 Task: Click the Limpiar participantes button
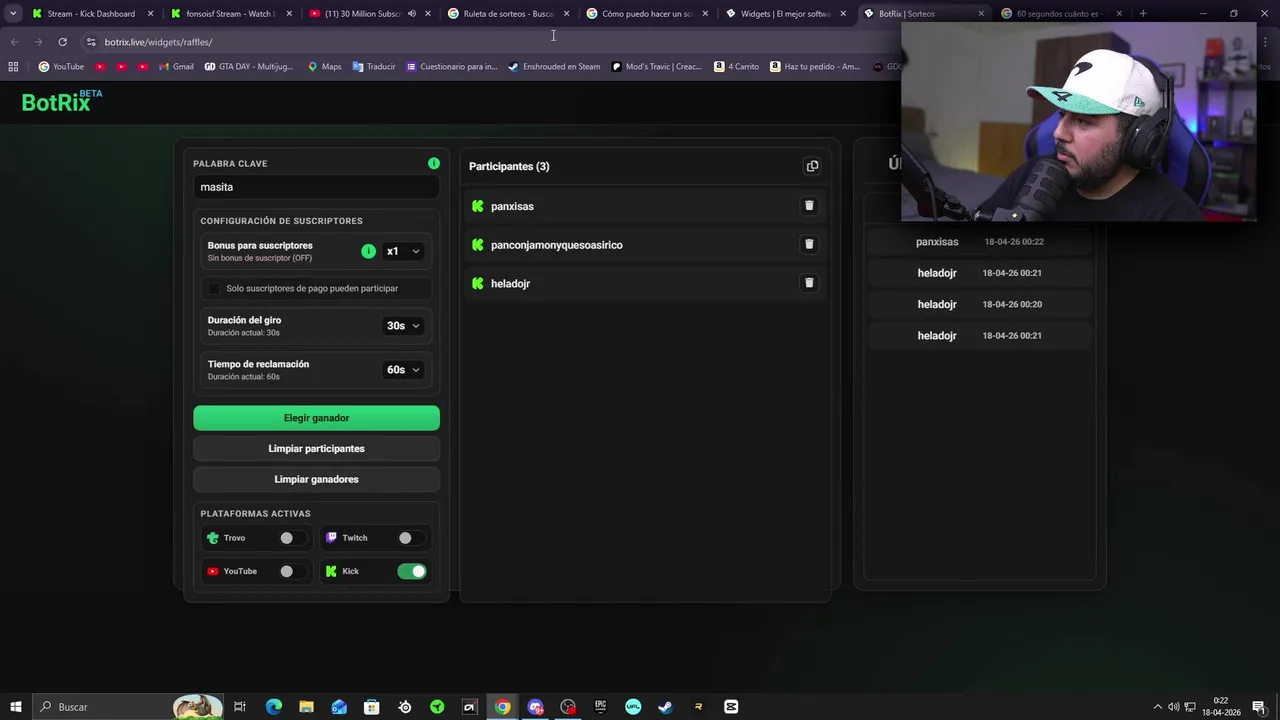pos(316,449)
